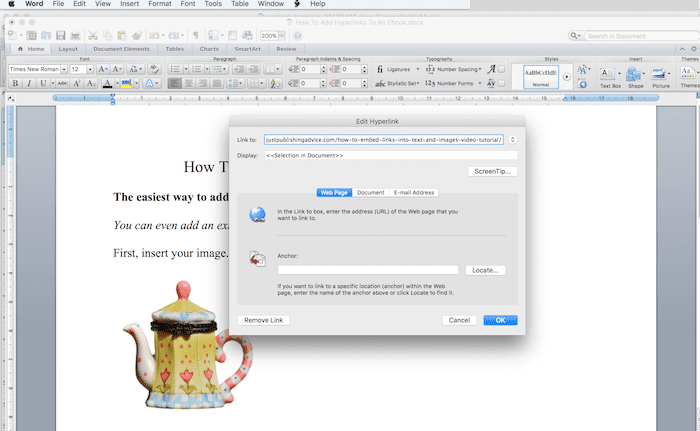Open the font name dropdown
The width and height of the screenshot is (700, 431).
(63, 69)
